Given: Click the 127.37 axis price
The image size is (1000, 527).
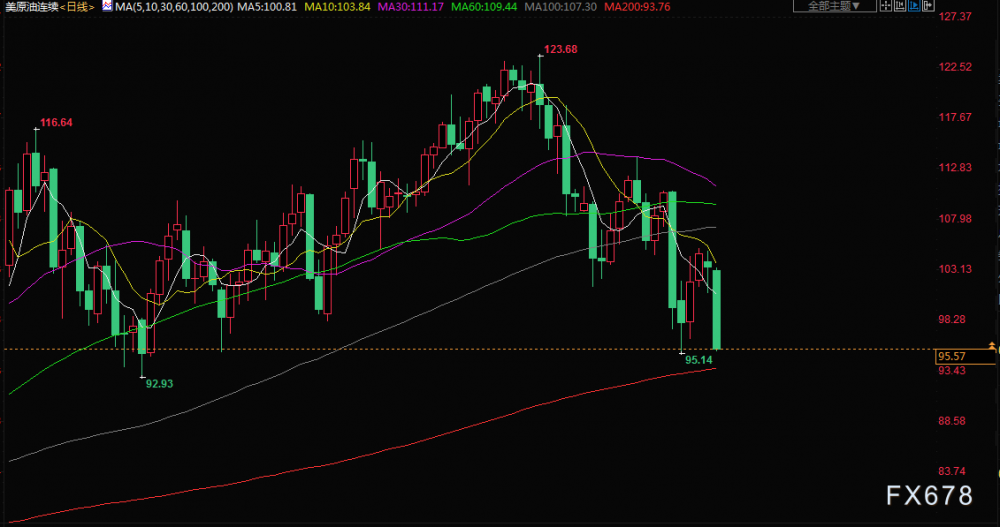Looking at the screenshot, I should (x=955, y=17).
